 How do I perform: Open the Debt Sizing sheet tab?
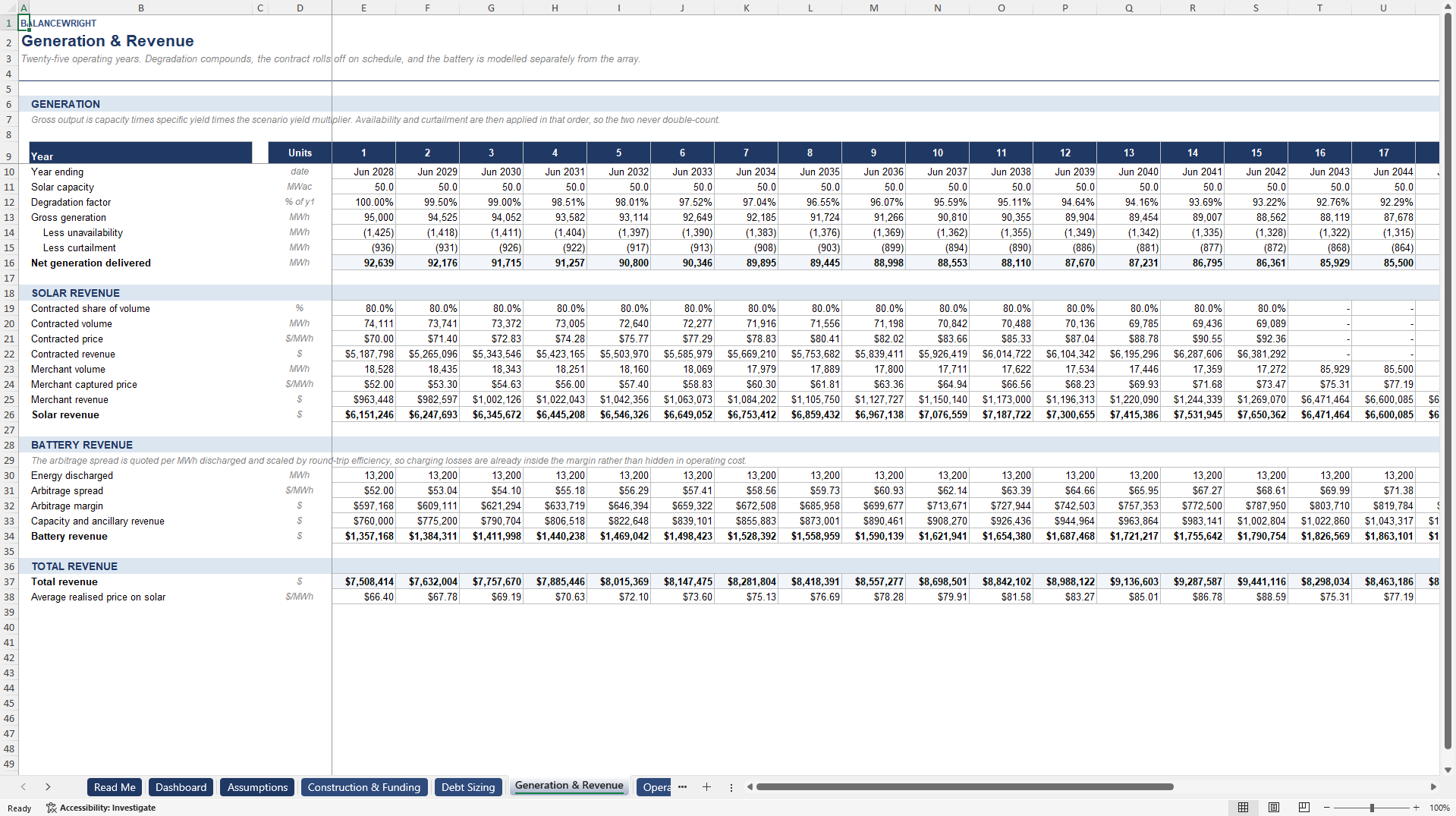[468, 787]
